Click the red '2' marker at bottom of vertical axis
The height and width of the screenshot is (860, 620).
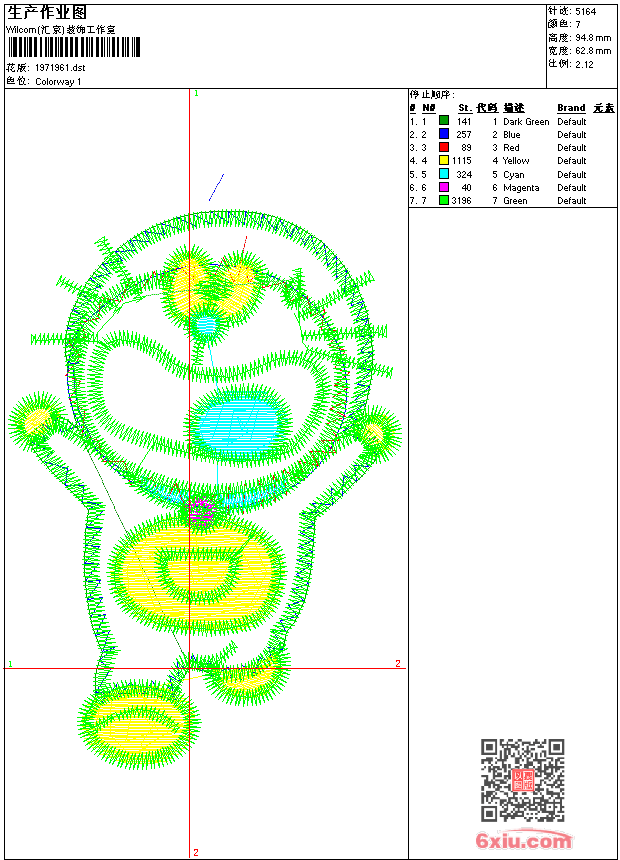196,852
